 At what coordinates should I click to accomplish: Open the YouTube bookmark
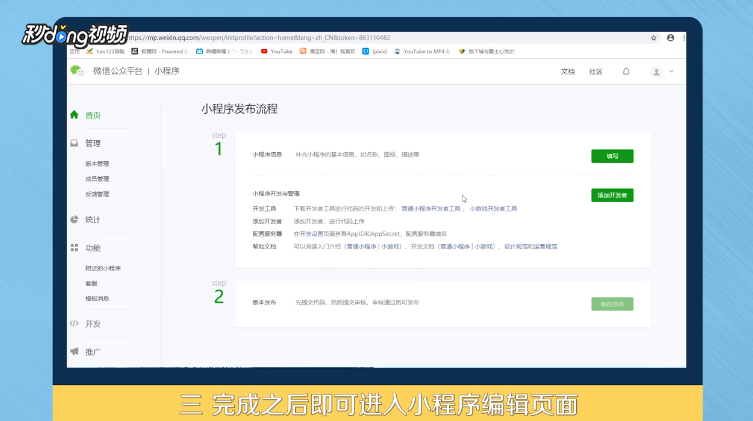point(277,51)
